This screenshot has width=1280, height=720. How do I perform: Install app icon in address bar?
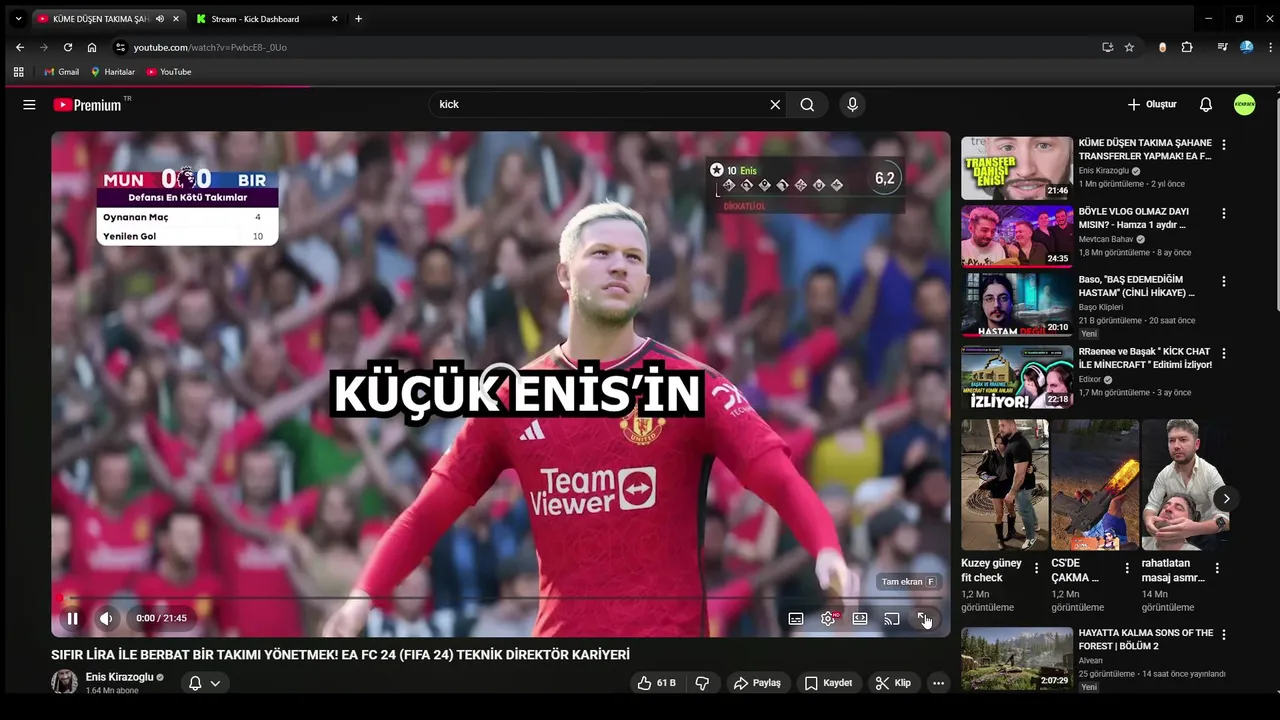tap(1107, 47)
